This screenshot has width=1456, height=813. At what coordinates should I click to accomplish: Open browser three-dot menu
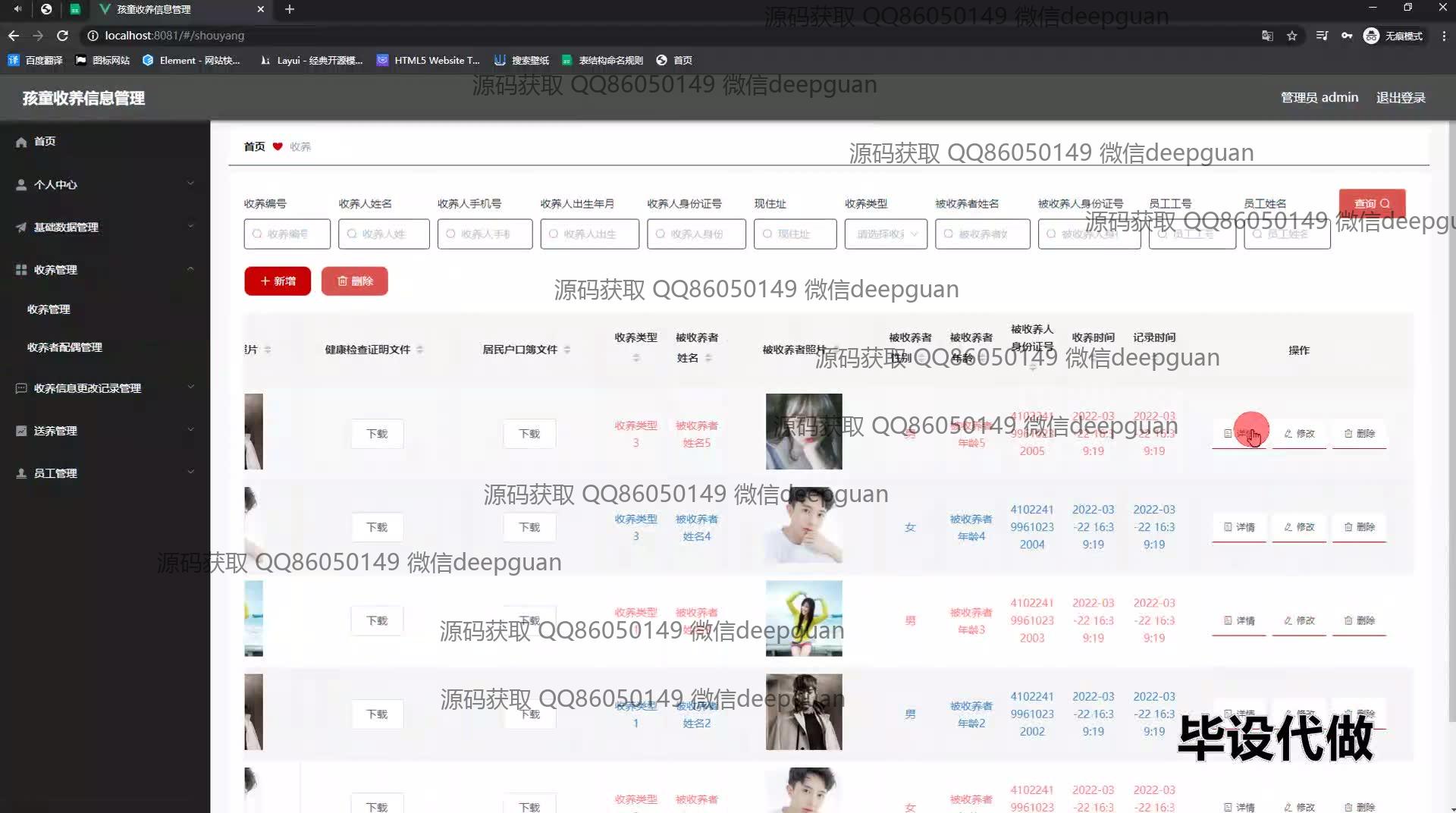tap(1443, 36)
